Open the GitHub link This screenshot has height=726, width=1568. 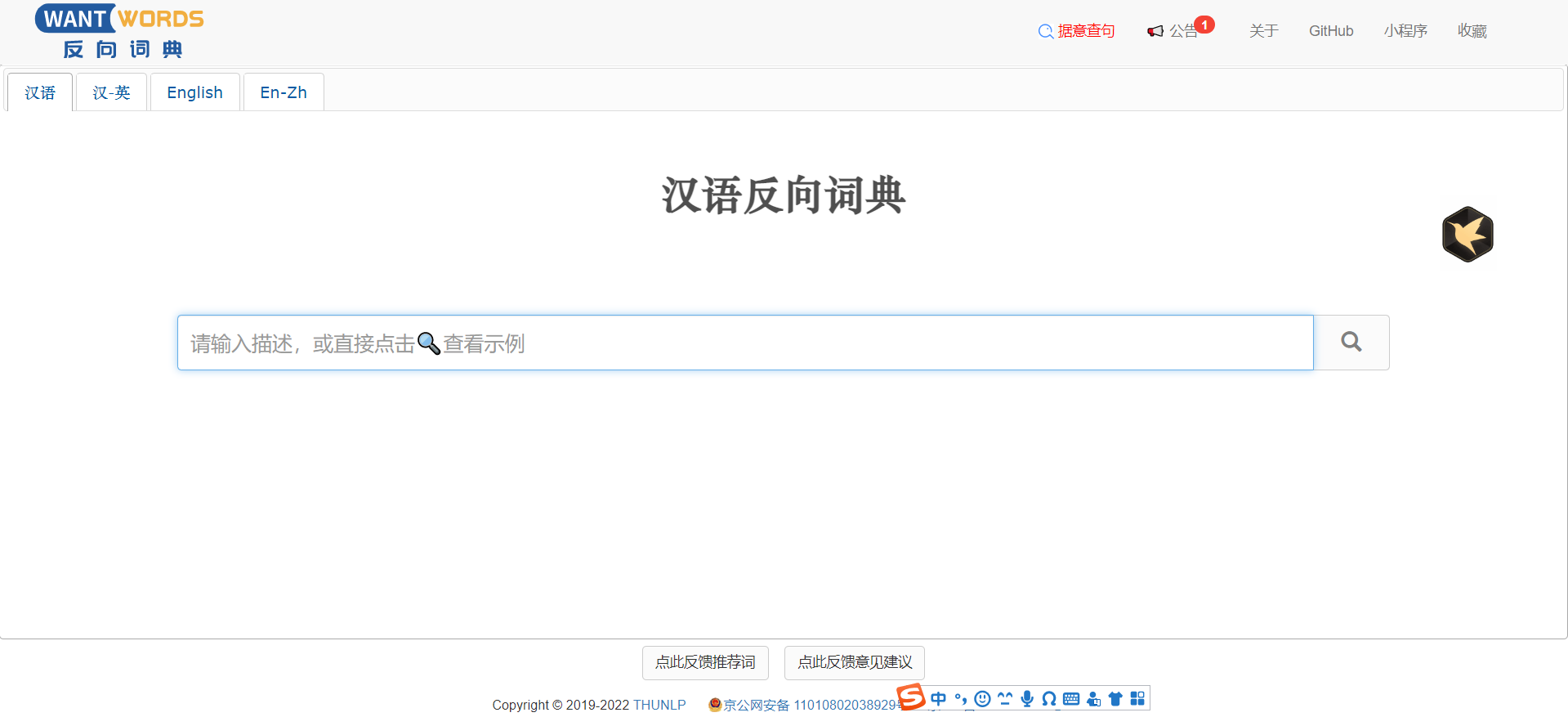click(1330, 31)
